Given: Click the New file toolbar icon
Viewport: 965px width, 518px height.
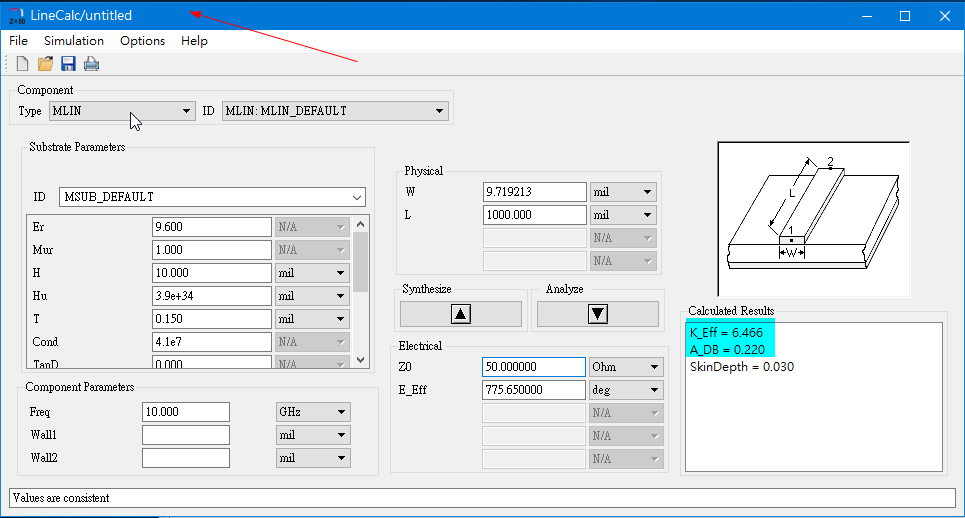Looking at the screenshot, I should [x=23, y=63].
